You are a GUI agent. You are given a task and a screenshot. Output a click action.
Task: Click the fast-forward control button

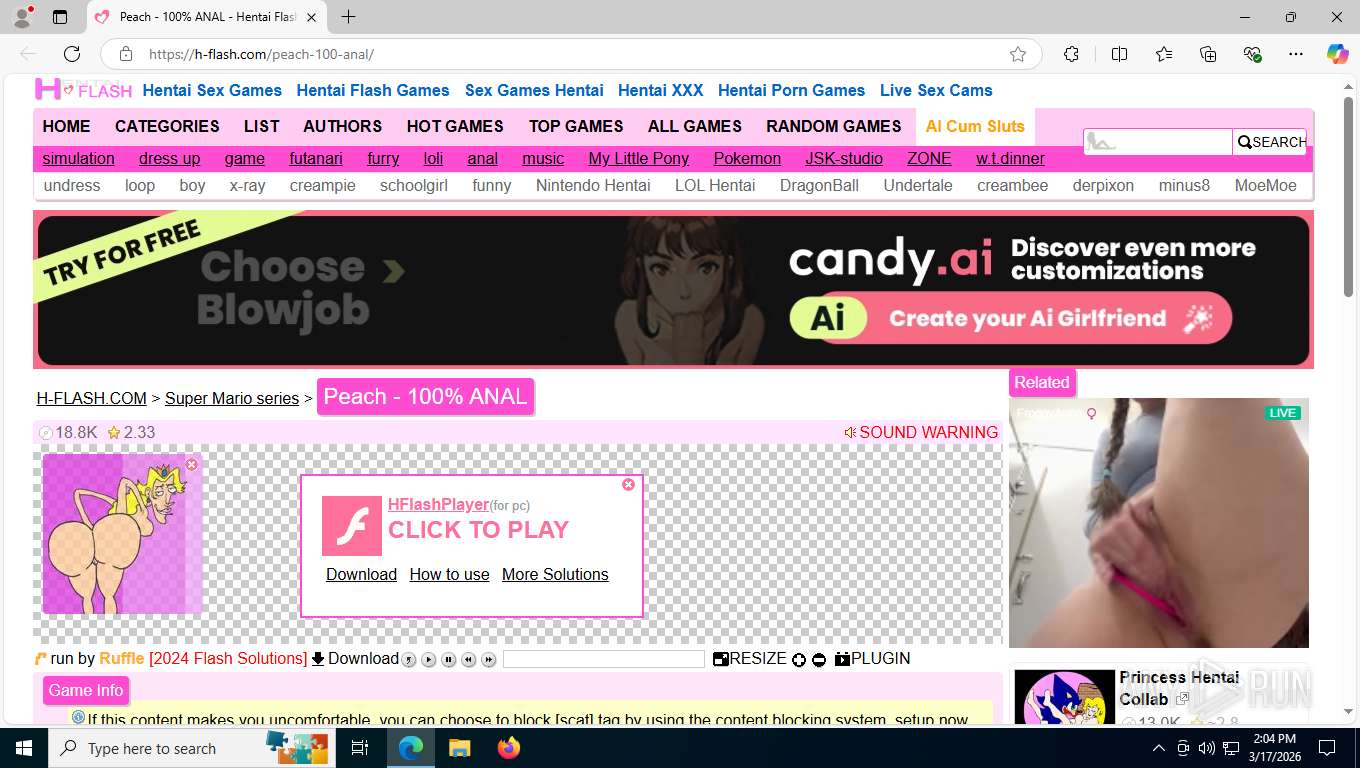(488, 659)
